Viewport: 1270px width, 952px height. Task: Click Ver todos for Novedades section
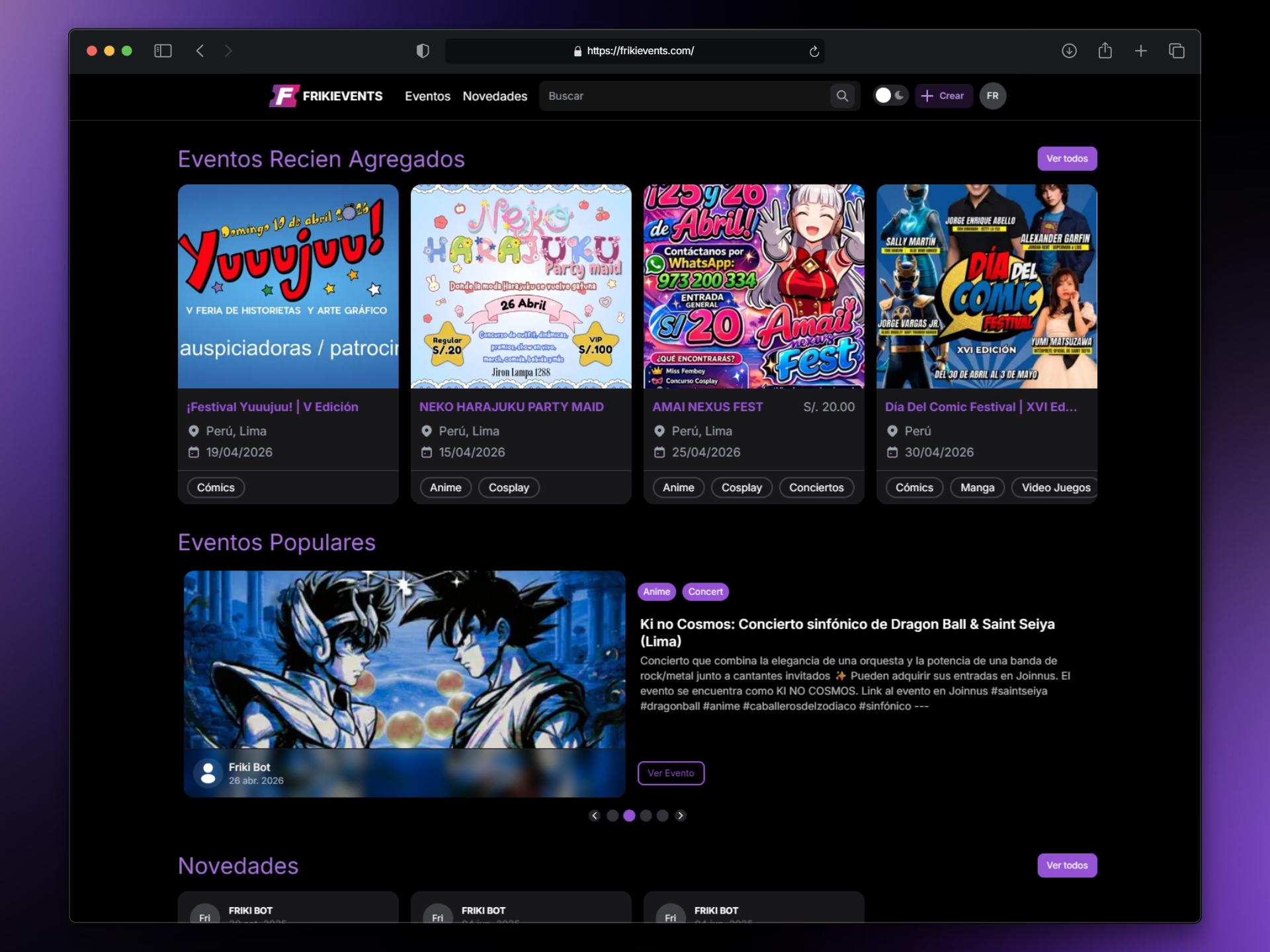[x=1067, y=865]
